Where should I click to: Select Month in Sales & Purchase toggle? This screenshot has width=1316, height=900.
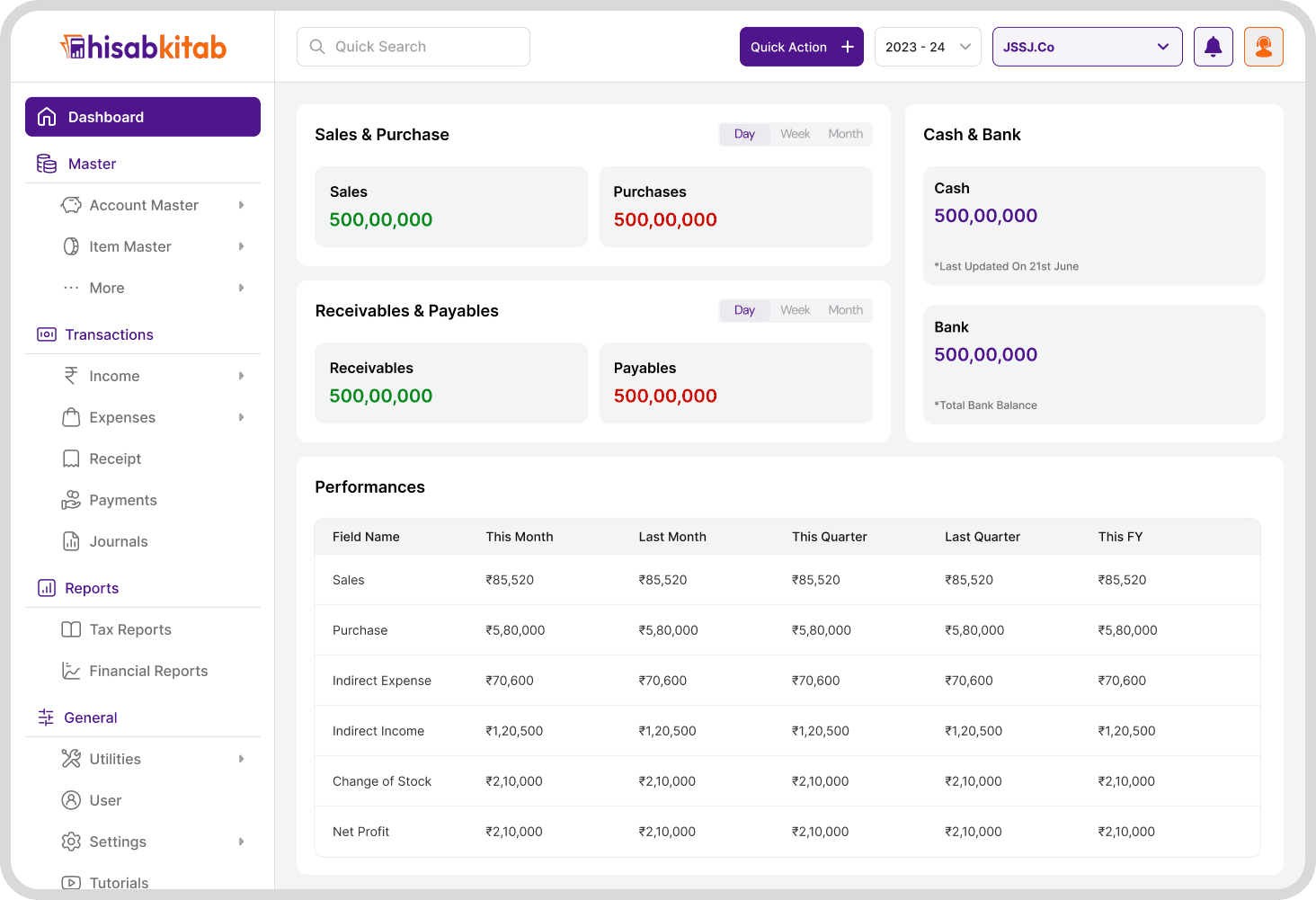(846, 134)
